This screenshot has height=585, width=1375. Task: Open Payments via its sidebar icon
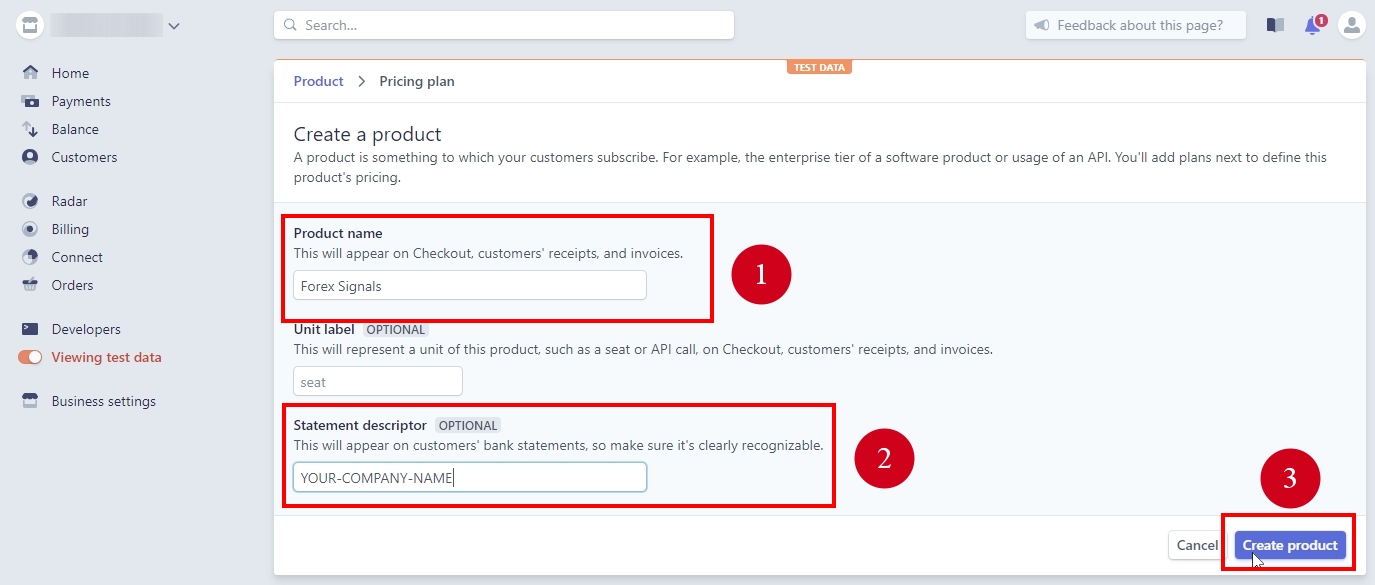coord(30,101)
